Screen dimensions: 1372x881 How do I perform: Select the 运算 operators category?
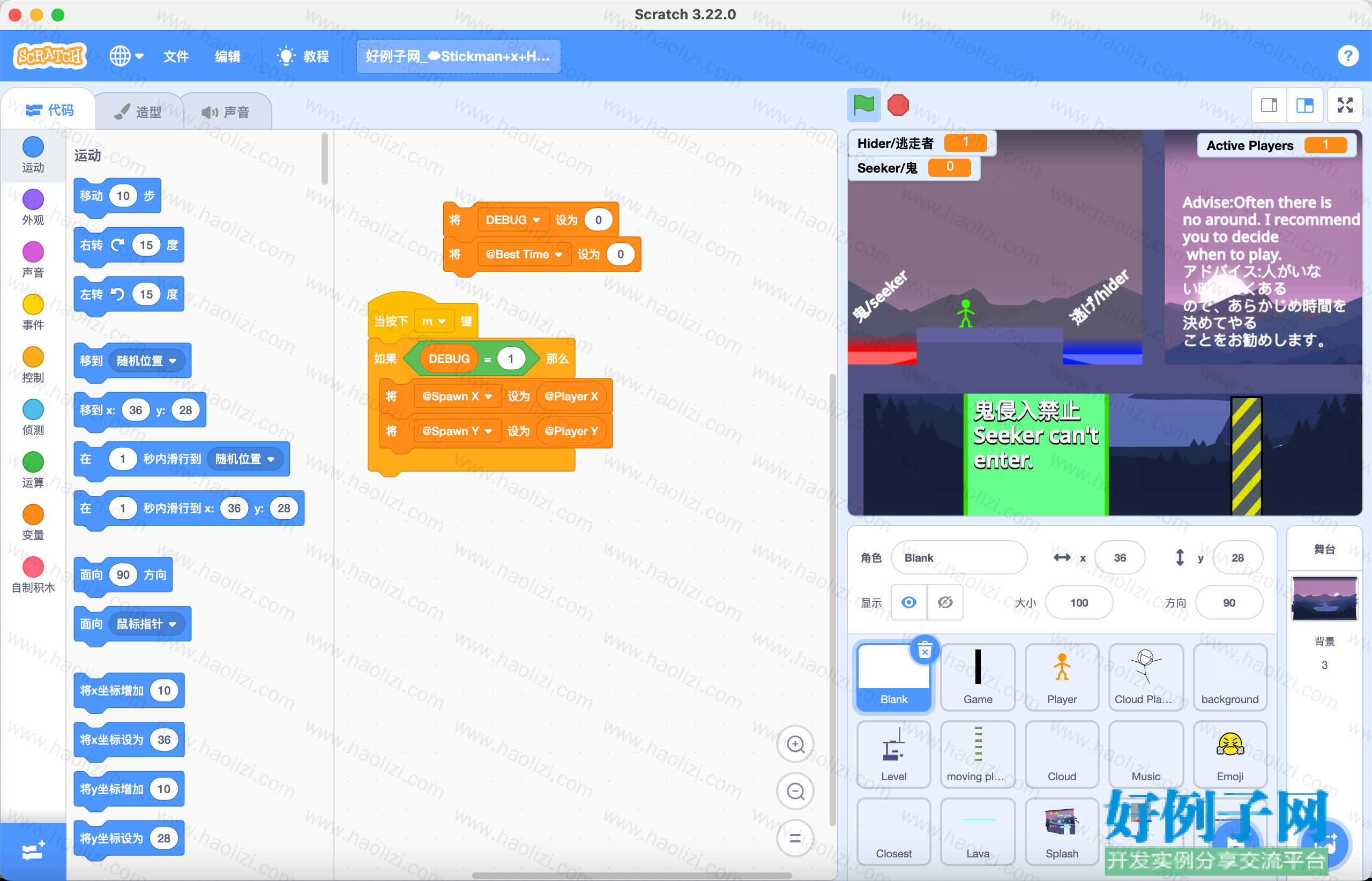pyautogui.click(x=33, y=471)
